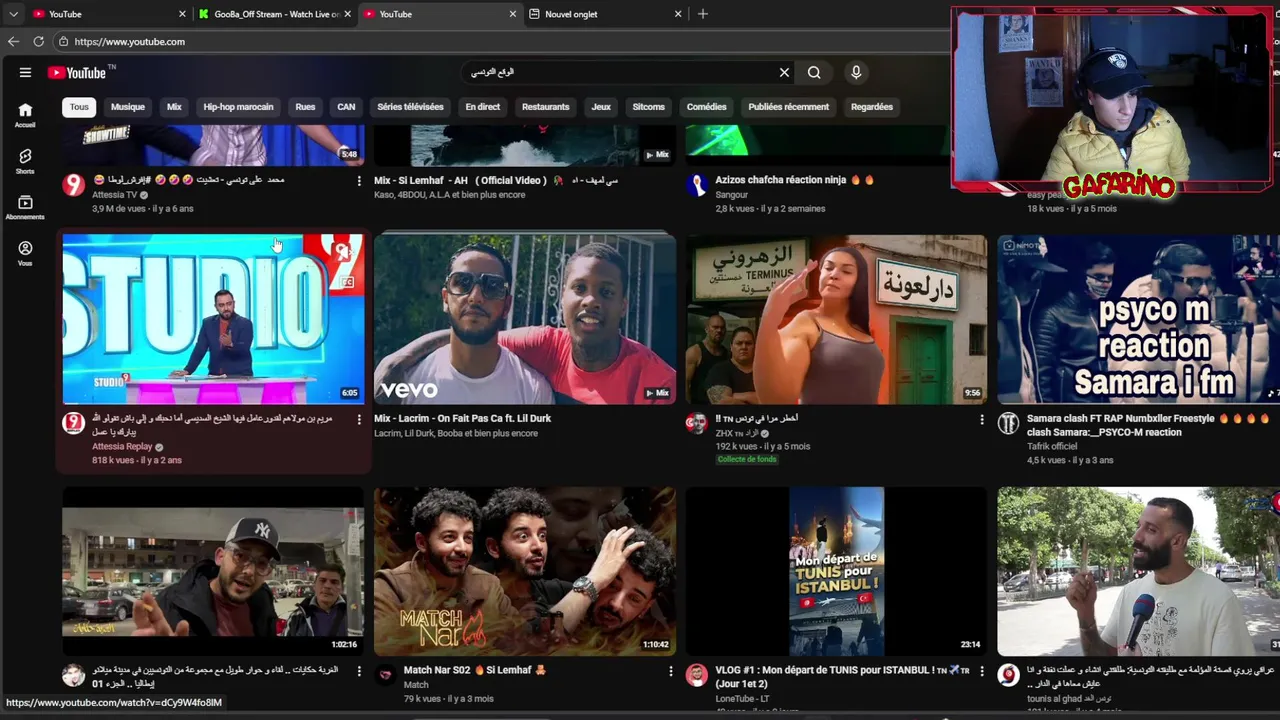This screenshot has width=1280, height=720.
Task: Open ZHX channel avatar
Action: tap(697, 423)
